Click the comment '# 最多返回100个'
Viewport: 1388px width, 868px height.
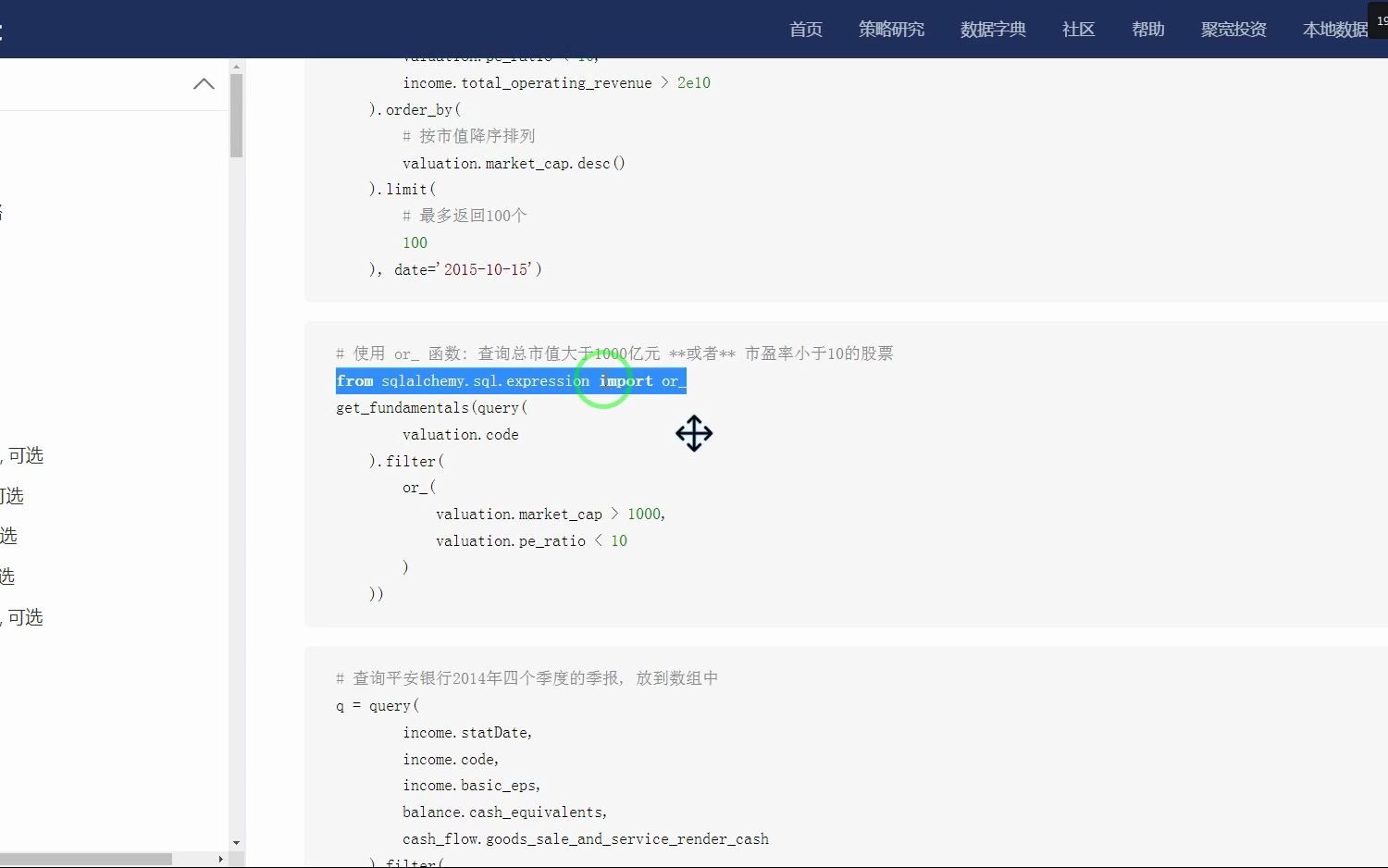click(465, 216)
